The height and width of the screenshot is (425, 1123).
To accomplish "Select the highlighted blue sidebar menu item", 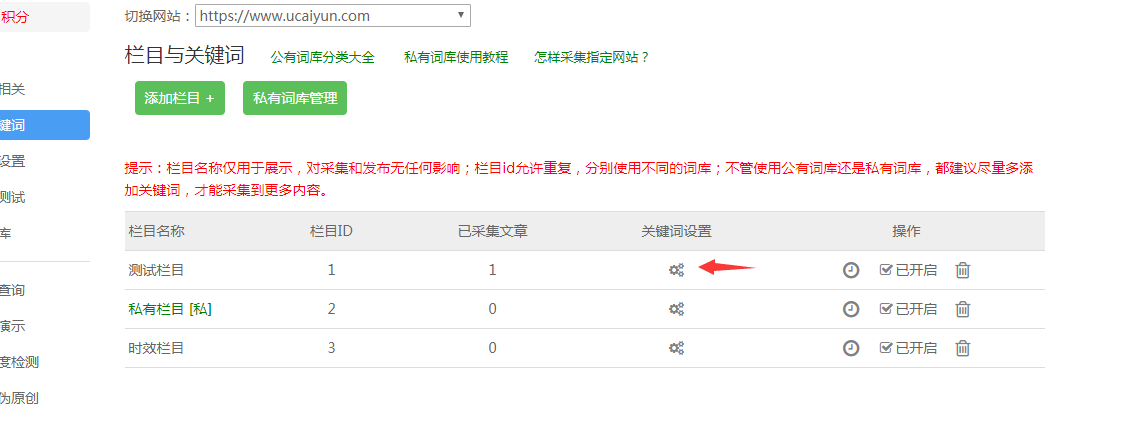I will tap(40, 125).
